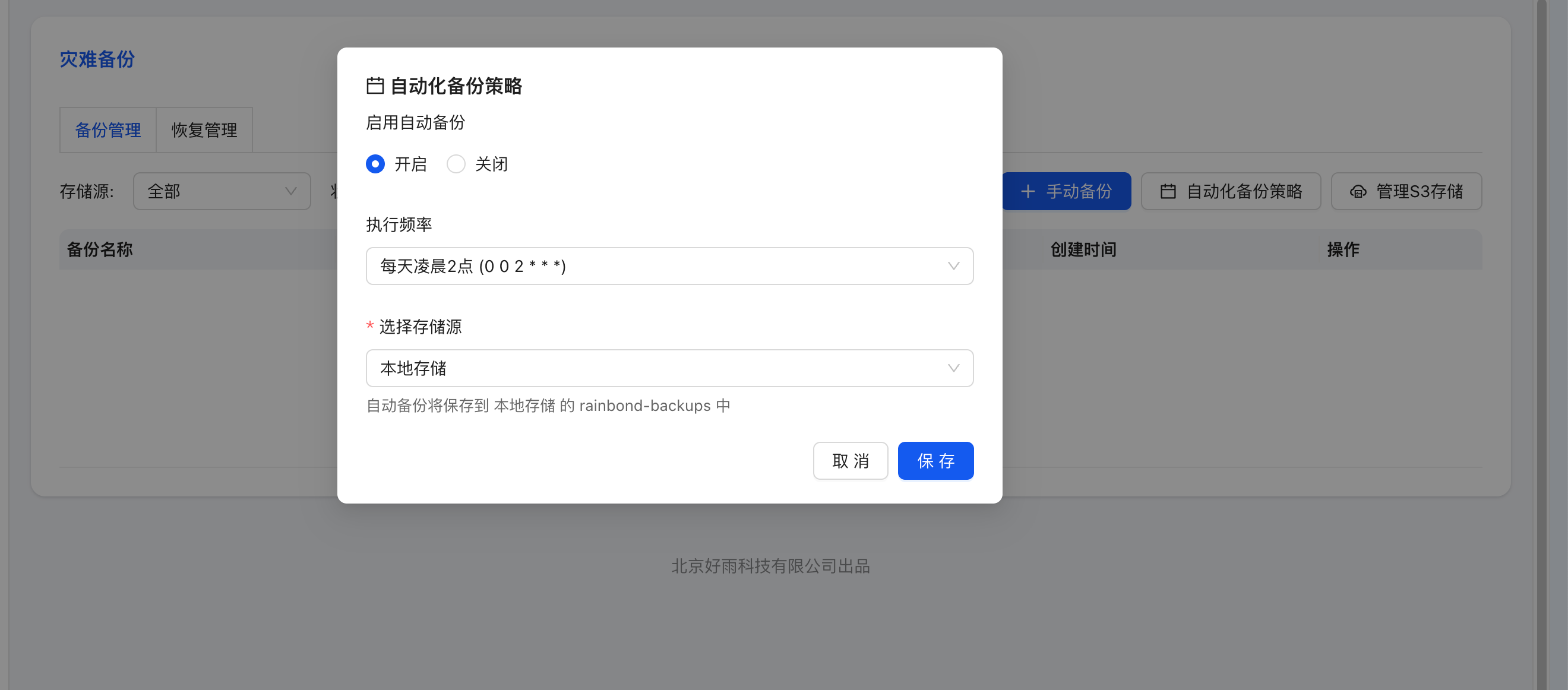The width and height of the screenshot is (1568, 690).
Task: Switch to the 备份管理 tab
Action: [108, 129]
